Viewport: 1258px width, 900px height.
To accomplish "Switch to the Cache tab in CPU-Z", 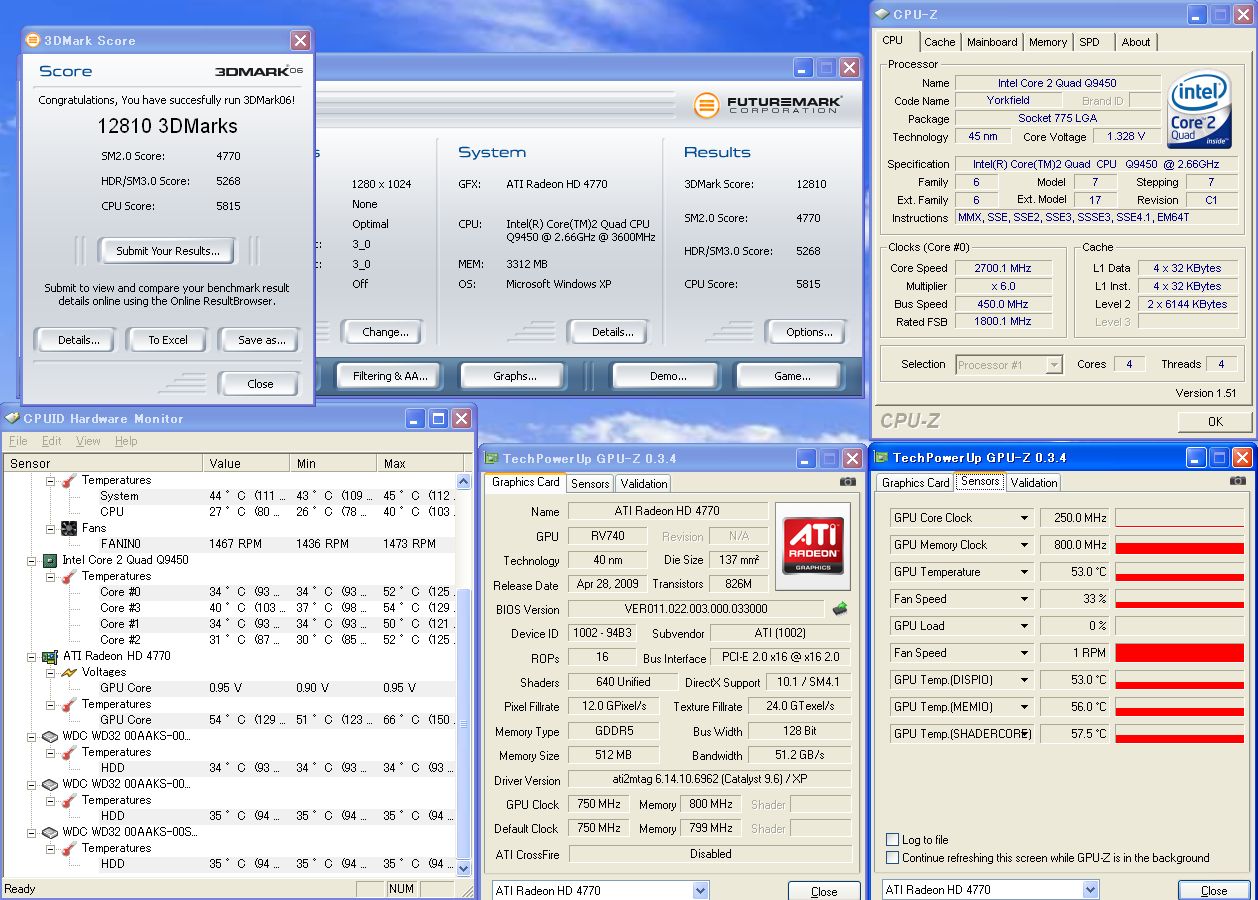I will [939, 42].
